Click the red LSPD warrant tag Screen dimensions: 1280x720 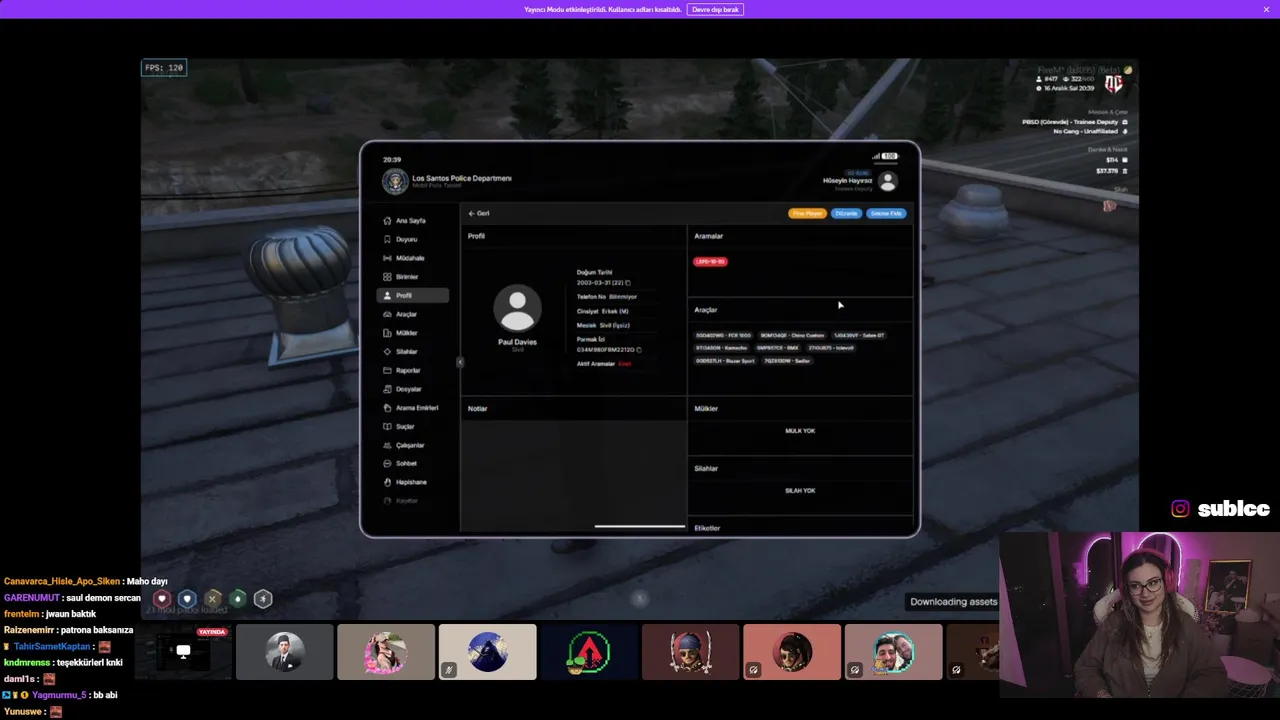(711, 262)
